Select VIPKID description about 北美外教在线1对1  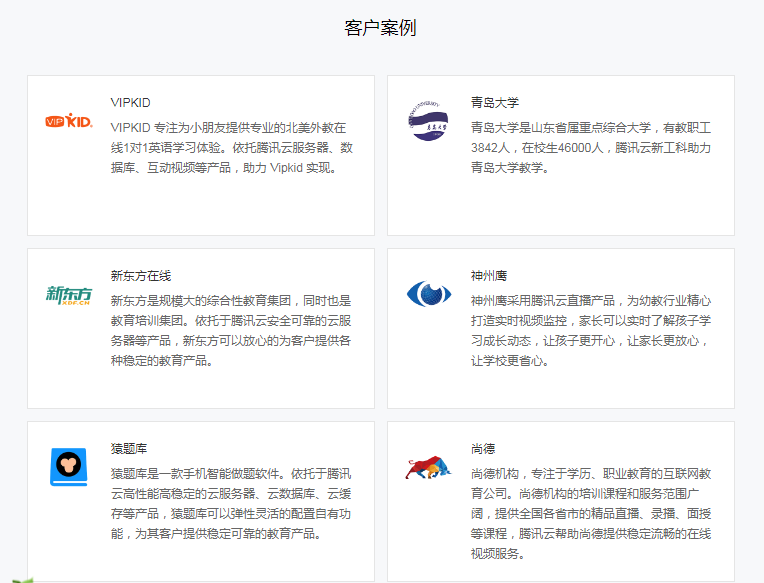(231, 148)
